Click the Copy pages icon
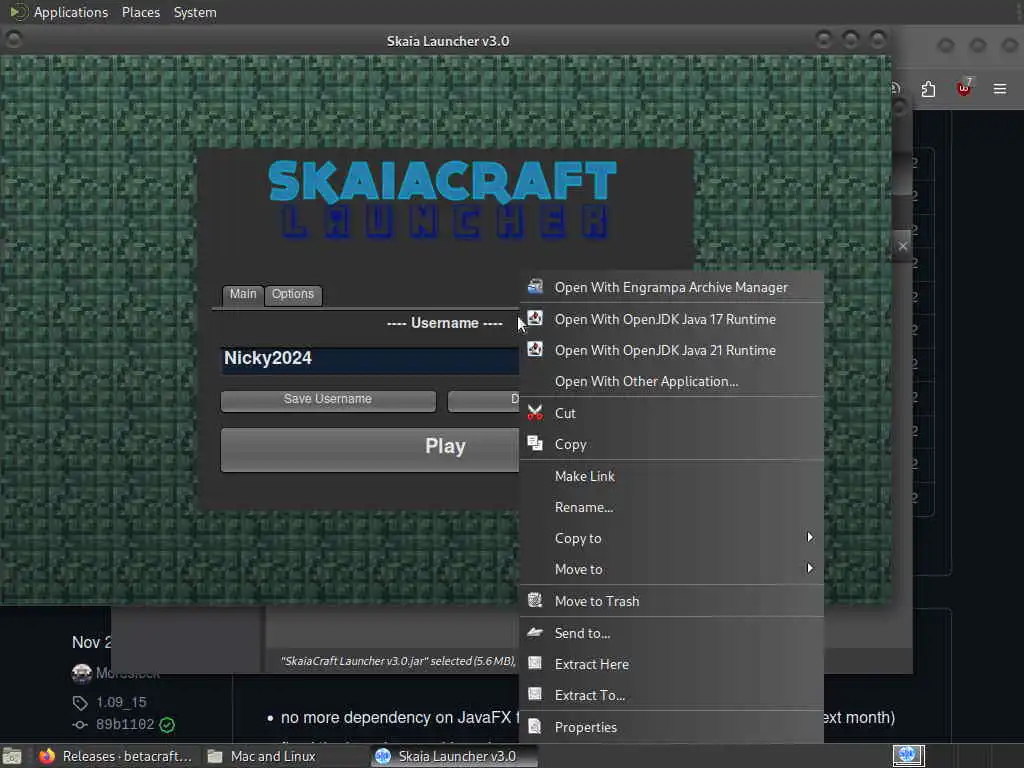The width and height of the screenshot is (1024, 768). tap(535, 443)
